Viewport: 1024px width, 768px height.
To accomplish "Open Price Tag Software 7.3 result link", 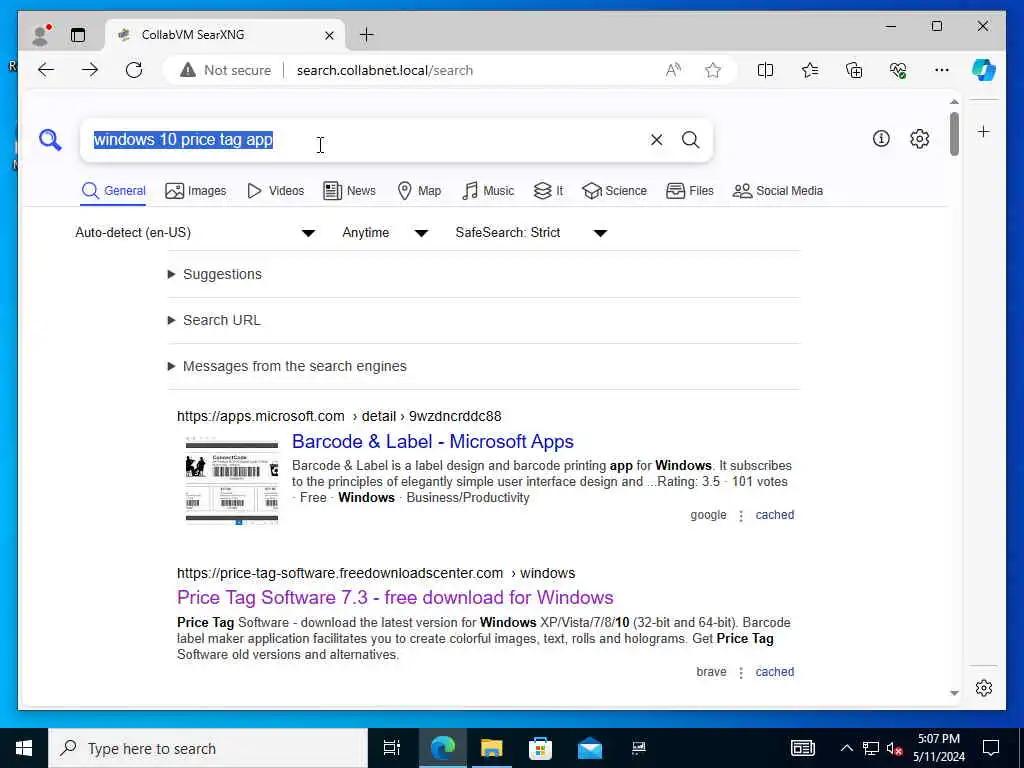I will click(x=395, y=598).
